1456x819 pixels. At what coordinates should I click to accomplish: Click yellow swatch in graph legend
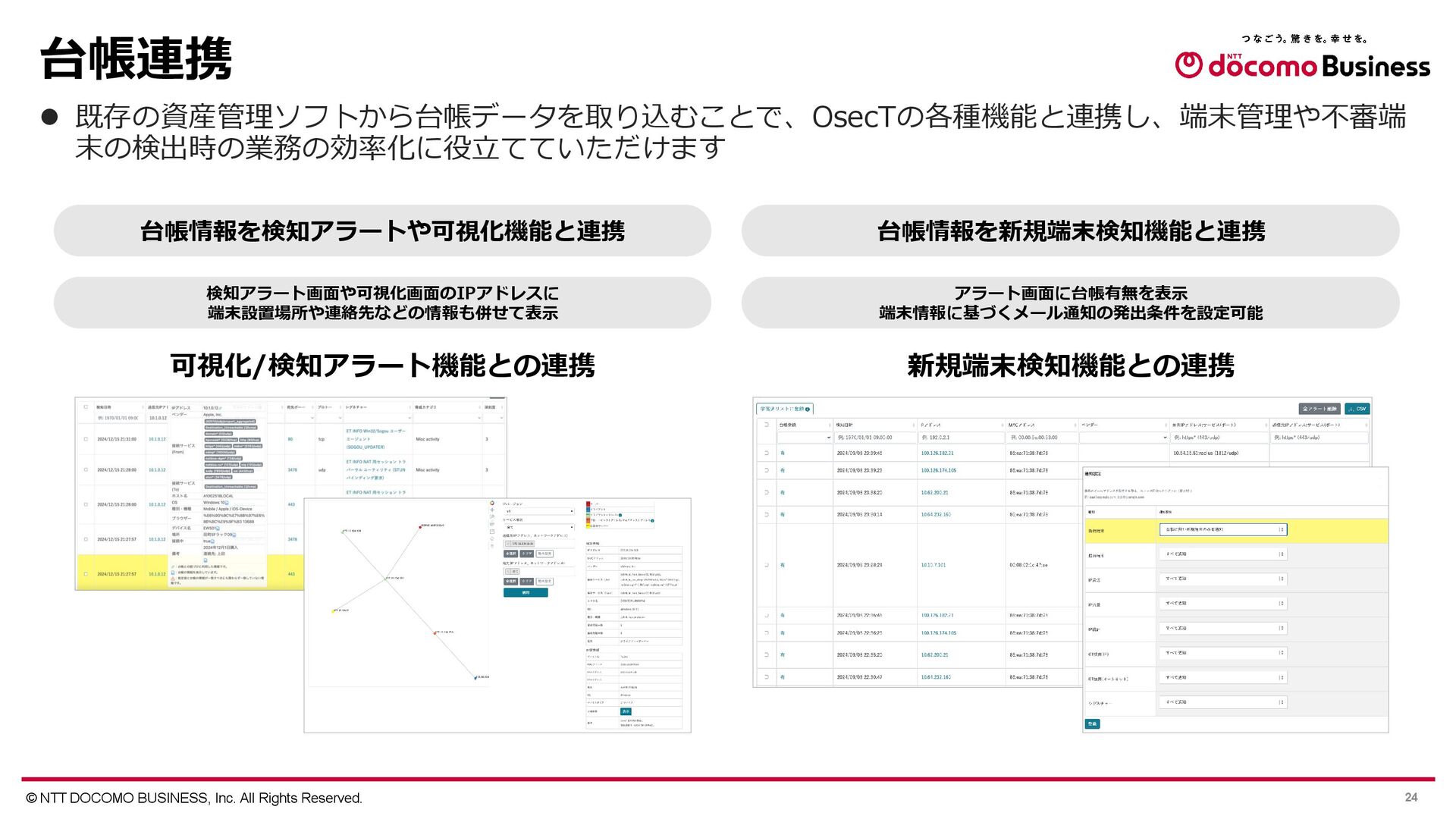[588, 525]
